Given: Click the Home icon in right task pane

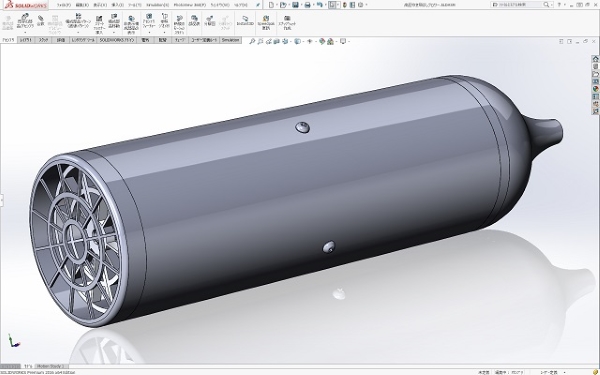Looking at the screenshot, I should [595, 59].
